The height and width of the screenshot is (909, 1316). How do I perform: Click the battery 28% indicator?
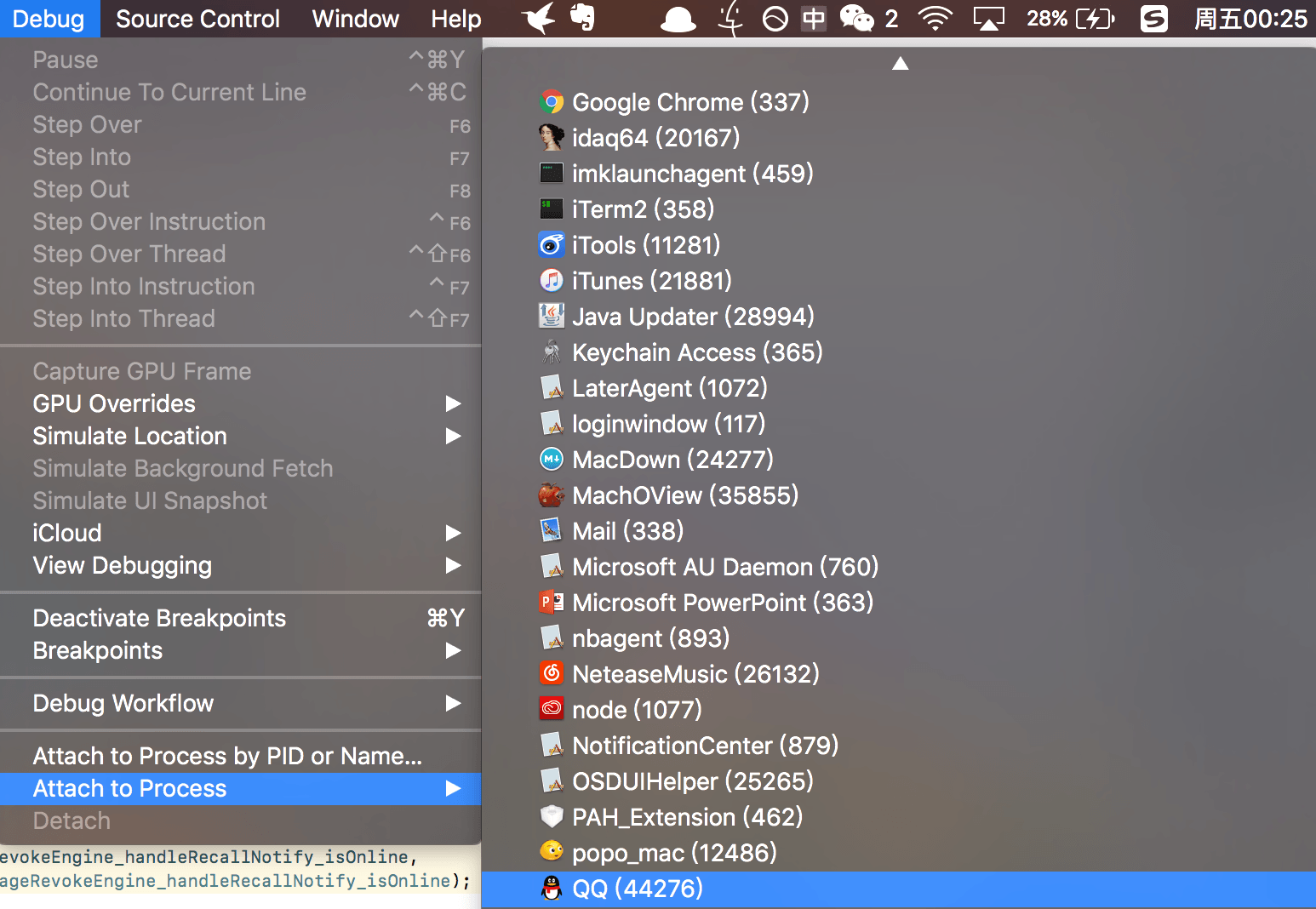click(x=1070, y=19)
